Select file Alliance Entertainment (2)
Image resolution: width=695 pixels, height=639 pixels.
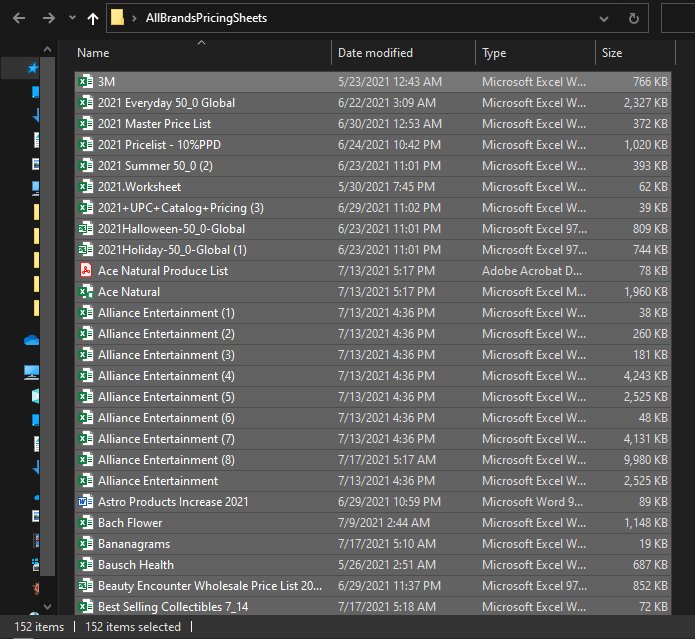coord(373,334)
